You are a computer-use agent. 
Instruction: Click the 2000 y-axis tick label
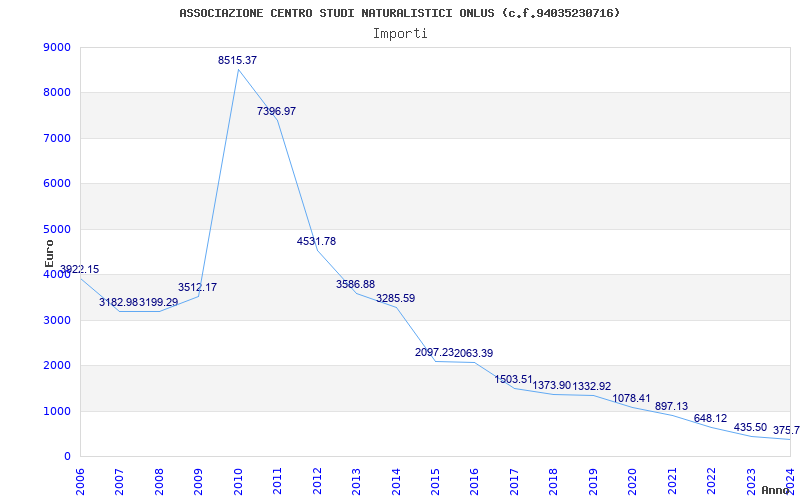point(55,366)
